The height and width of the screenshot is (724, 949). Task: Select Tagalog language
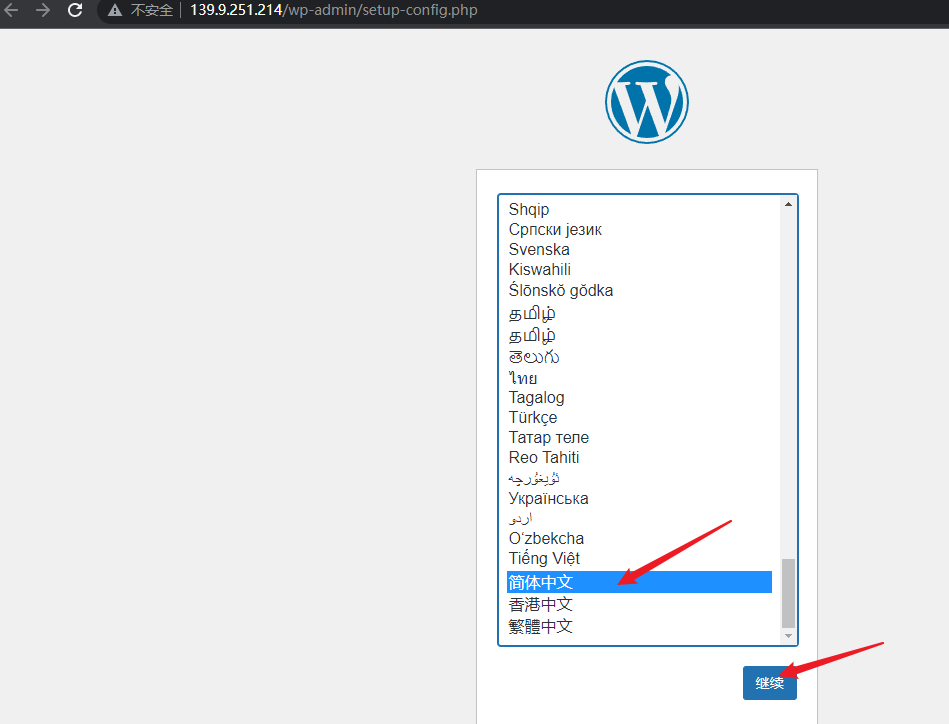tap(639, 398)
